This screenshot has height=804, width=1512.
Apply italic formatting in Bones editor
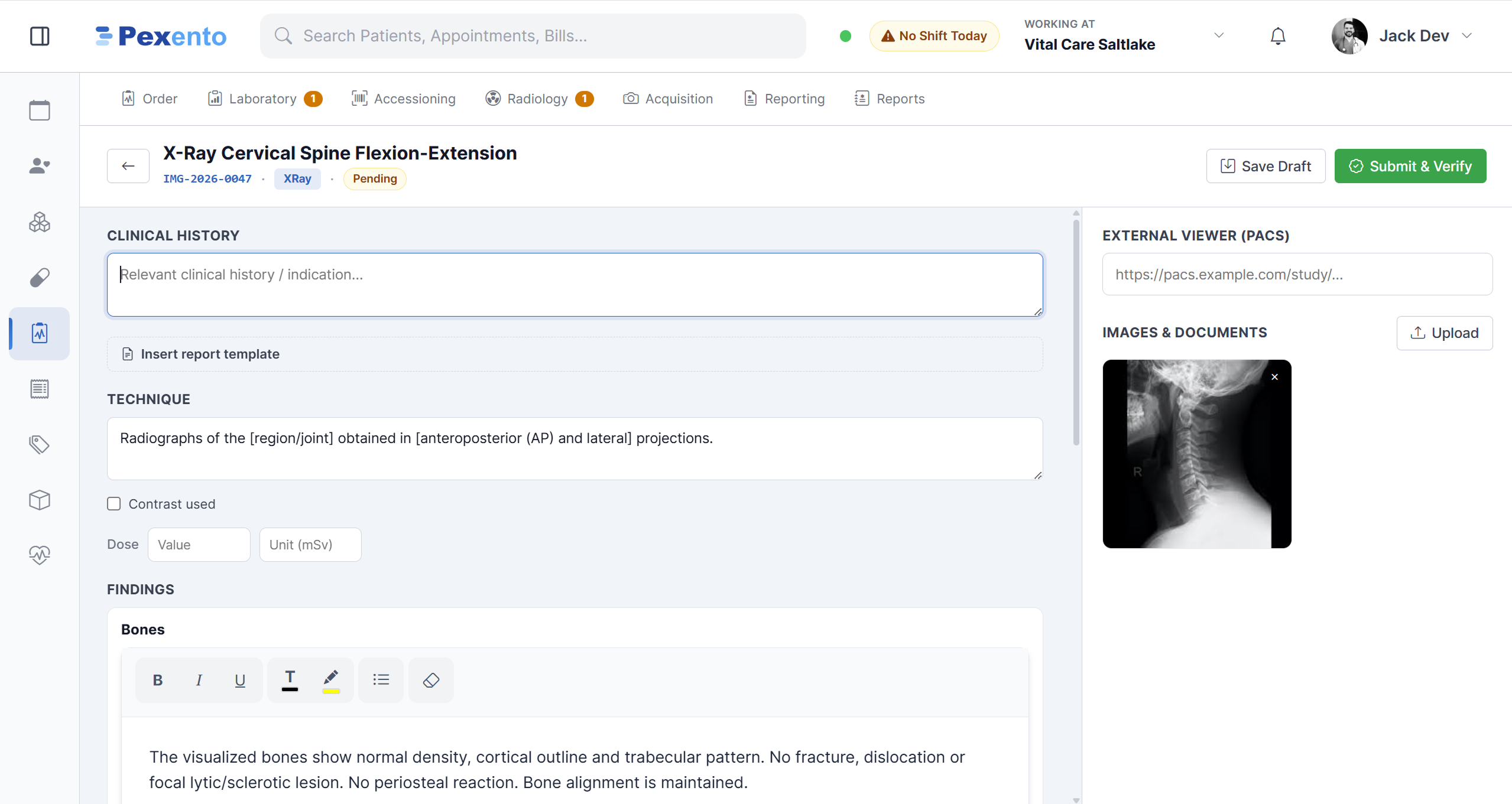coord(199,680)
